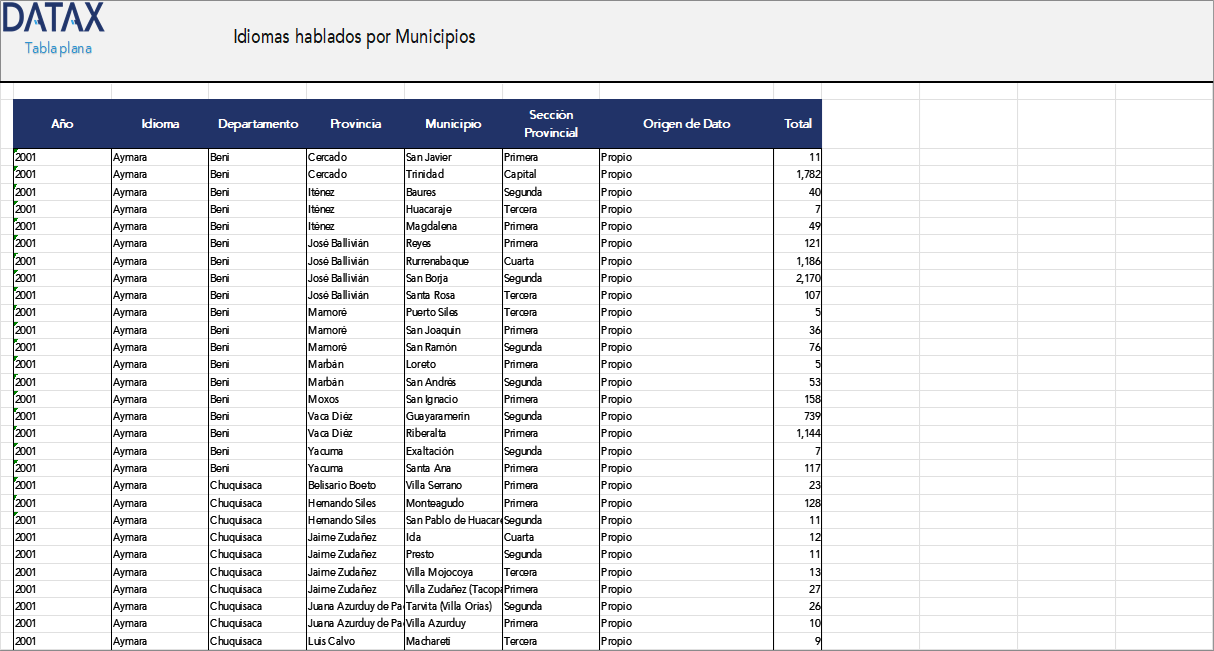Select the San Ignacio municipio cell
Screen dimensions: 1214x651
pyautogui.click(x=453, y=399)
